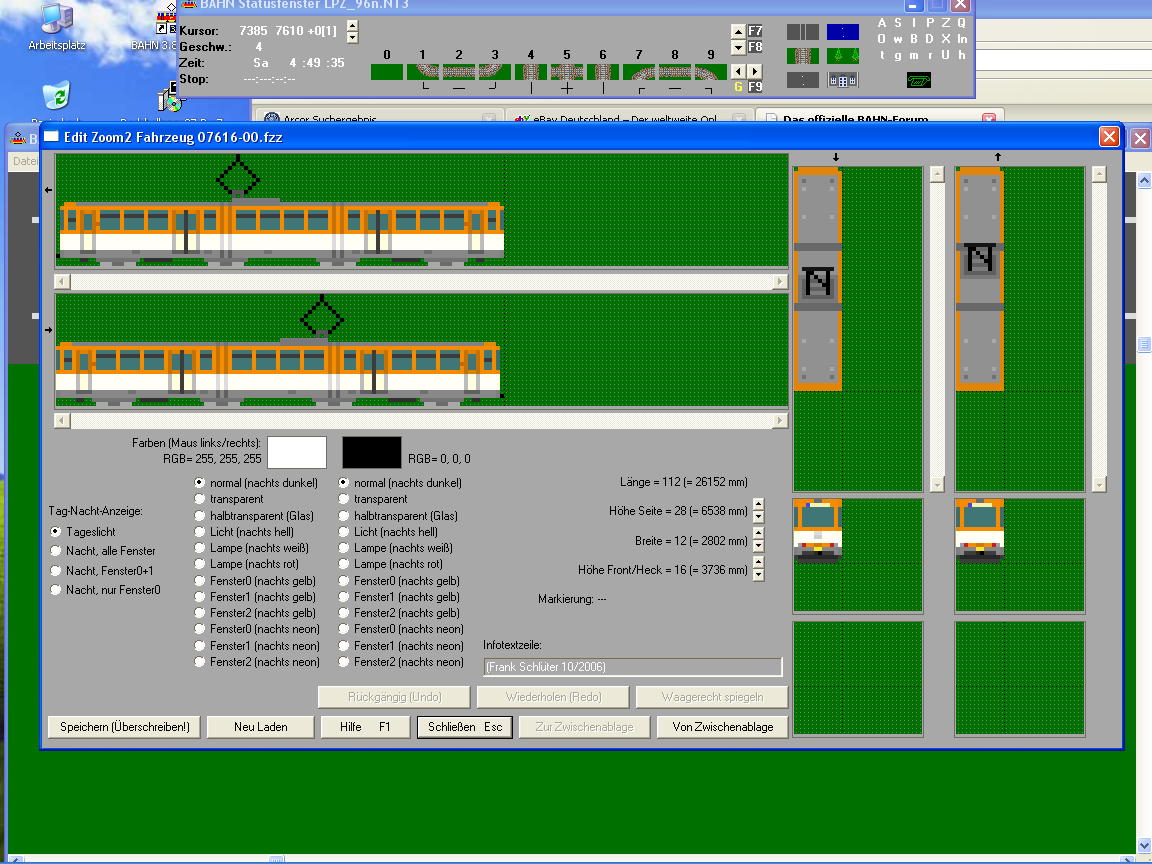Decrease the Breite value

pos(758,546)
